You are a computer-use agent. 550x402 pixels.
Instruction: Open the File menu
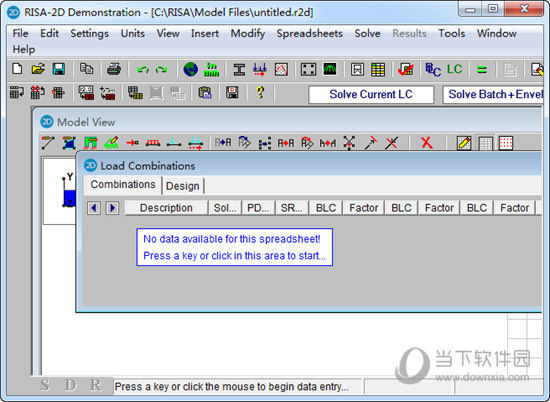pyautogui.click(x=20, y=33)
